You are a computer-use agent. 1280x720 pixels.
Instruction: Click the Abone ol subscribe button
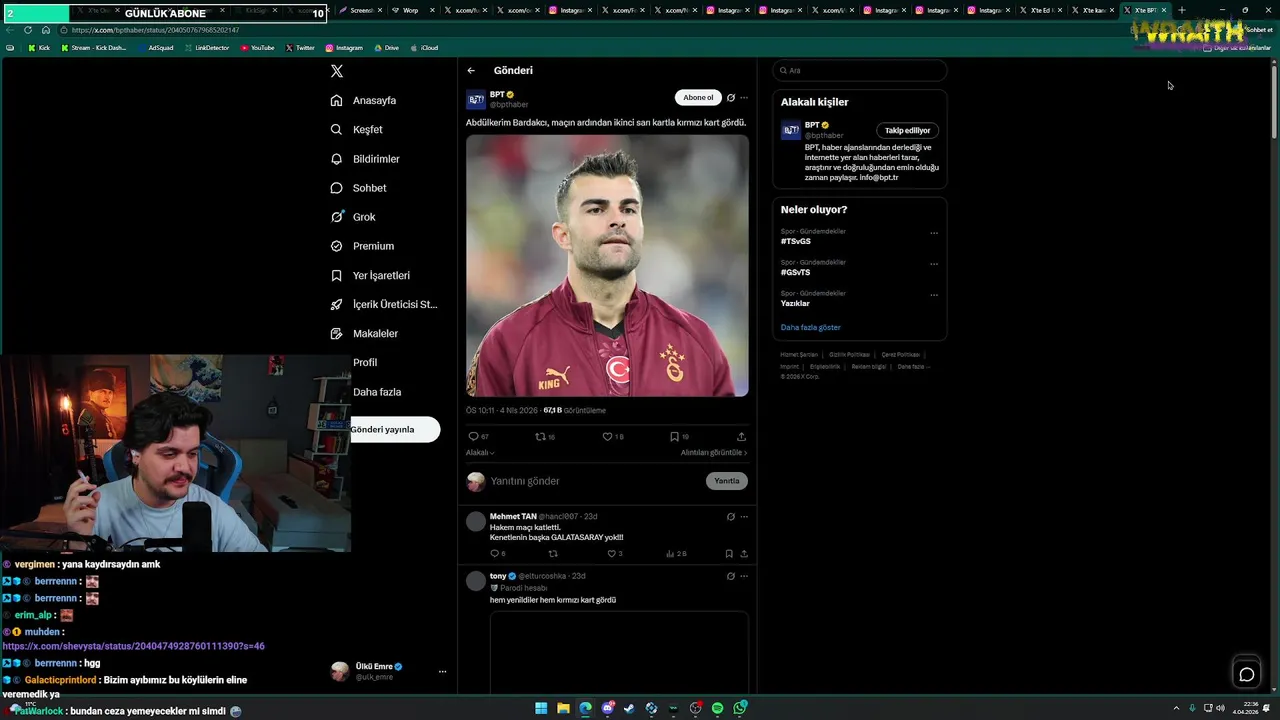tap(698, 98)
